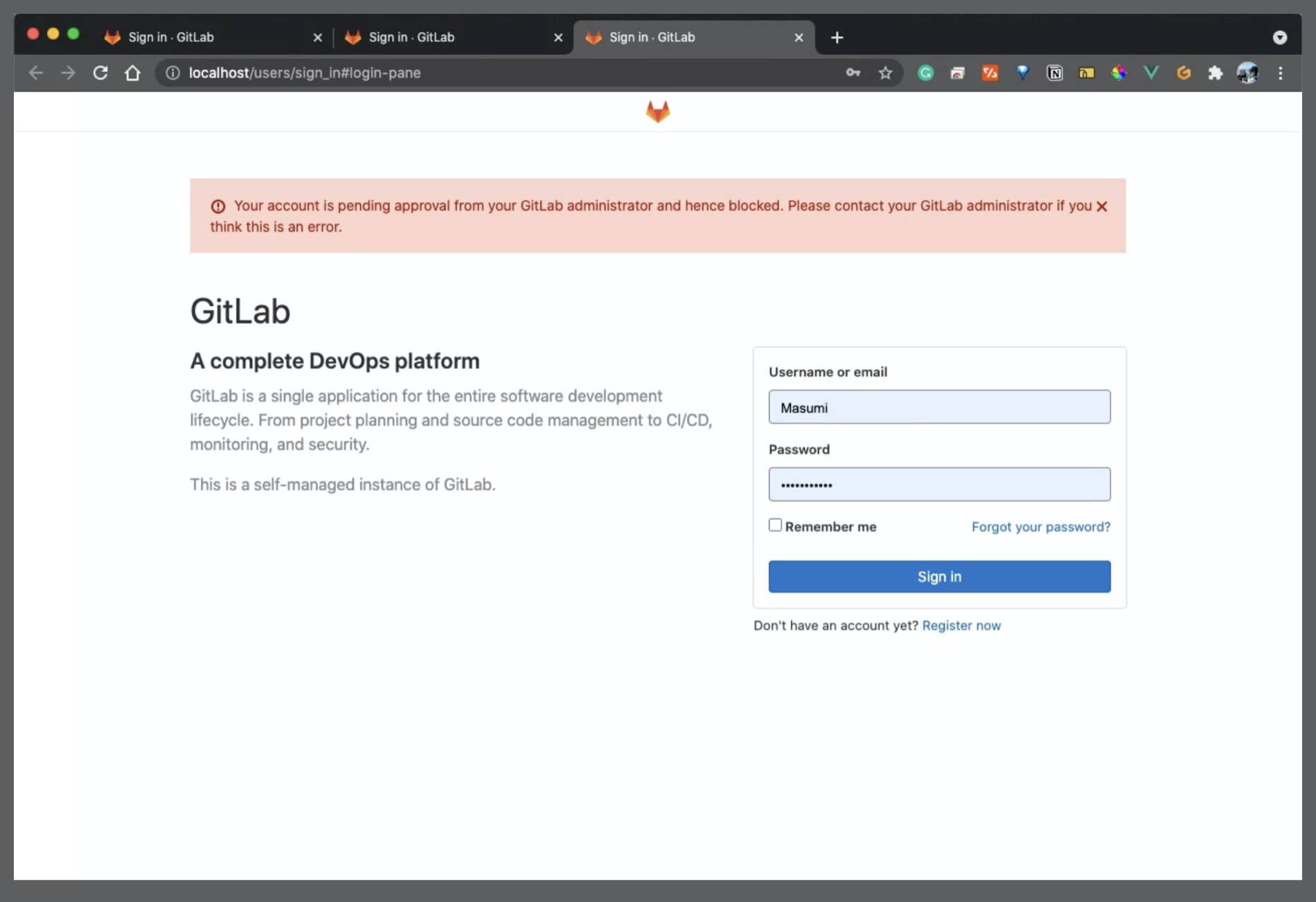Focus the Username or email field
Image resolution: width=1316 pixels, height=902 pixels.
click(x=939, y=407)
